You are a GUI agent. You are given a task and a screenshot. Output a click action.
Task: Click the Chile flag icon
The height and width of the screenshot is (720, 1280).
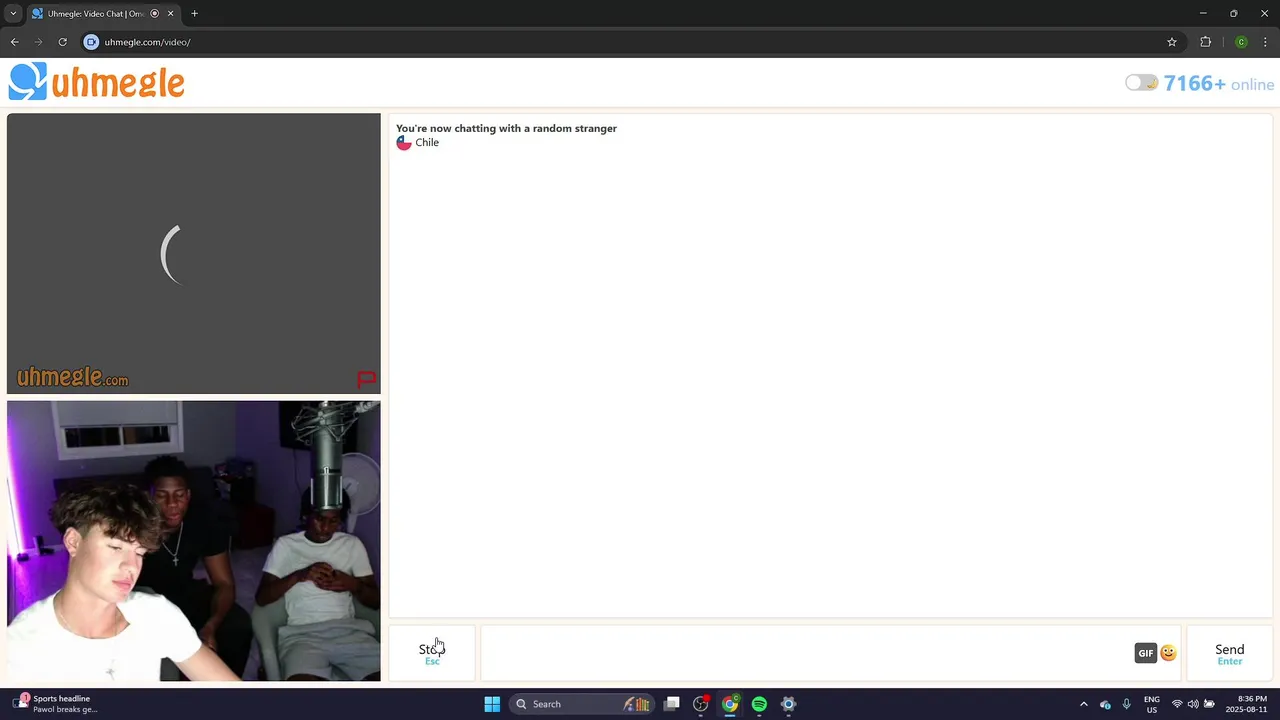[x=404, y=143]
